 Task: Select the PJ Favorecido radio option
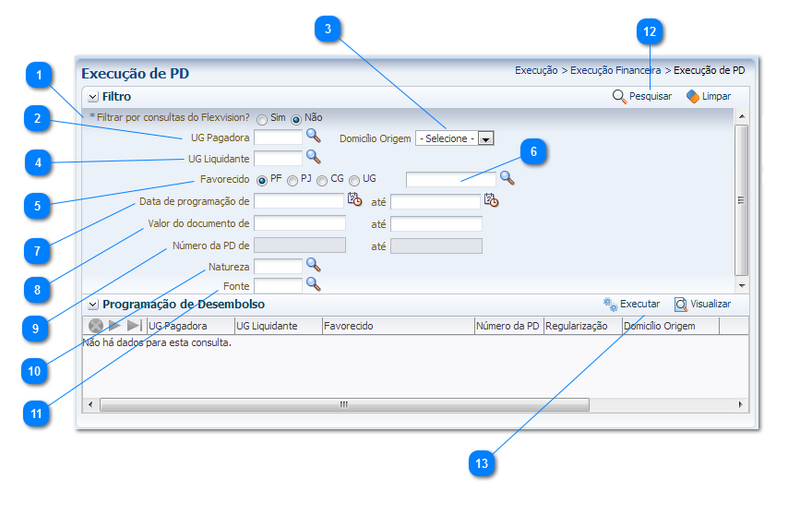point(292,180)
